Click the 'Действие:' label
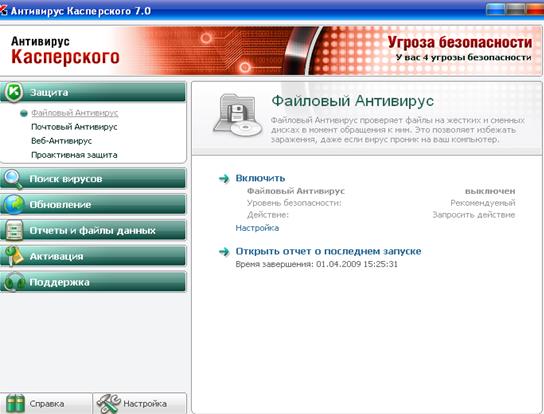This screenshot has width=544, height=414. click(267, 215)
